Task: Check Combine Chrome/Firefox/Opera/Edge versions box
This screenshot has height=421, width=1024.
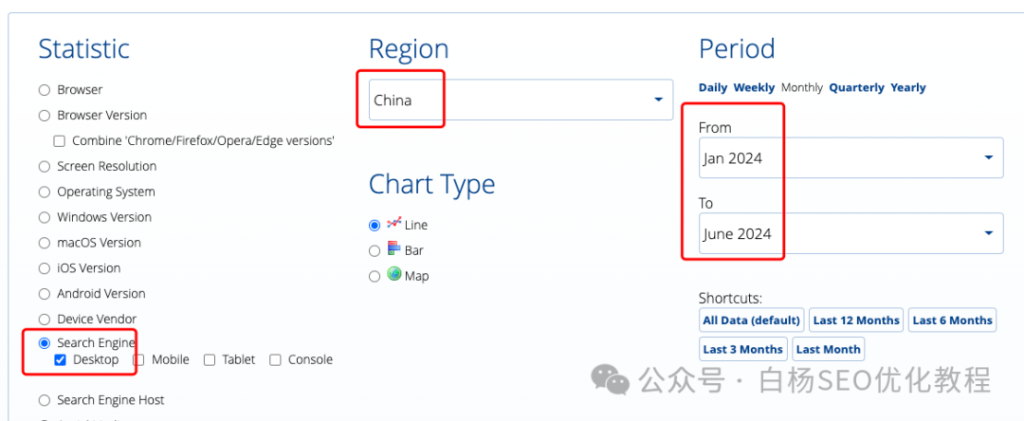Action: (x=59, y=140)
